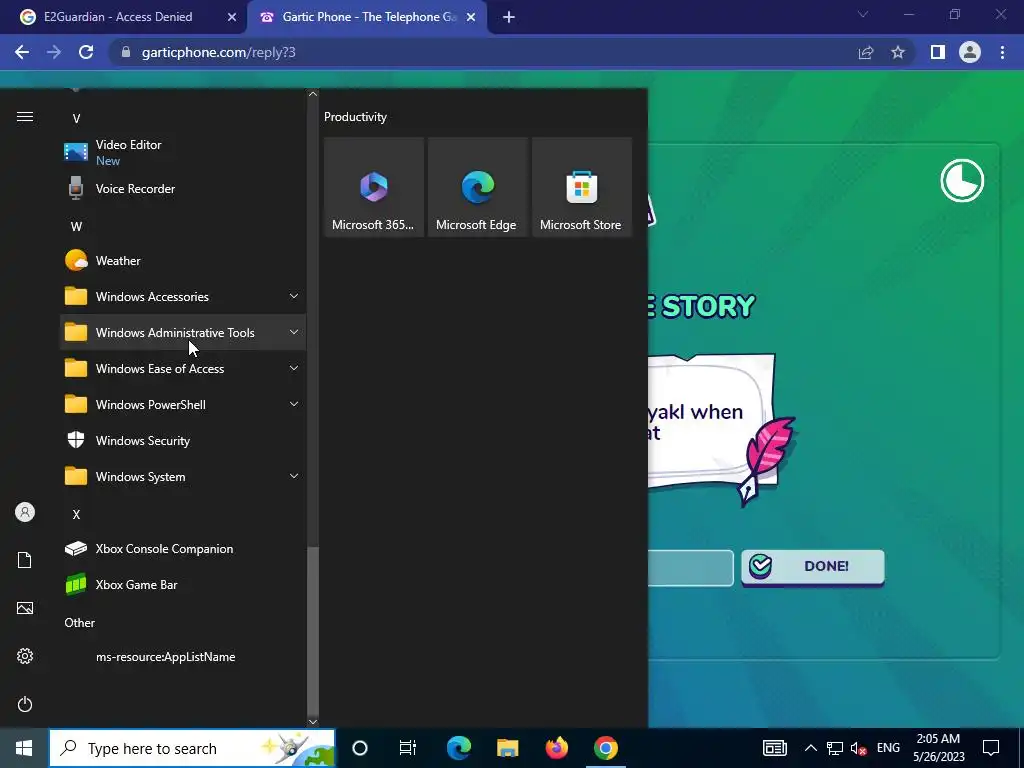Expand Windows Administrative Tools folder
Screen dimensions: 1024x768
click(x=183, y=332)
